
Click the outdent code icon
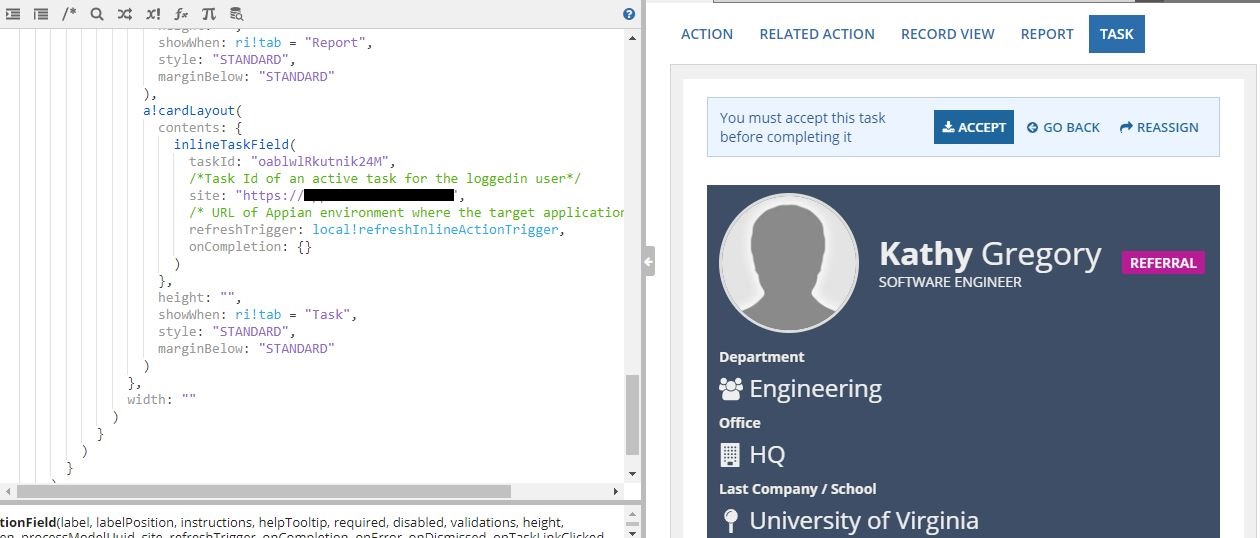[x=41, y=14]
